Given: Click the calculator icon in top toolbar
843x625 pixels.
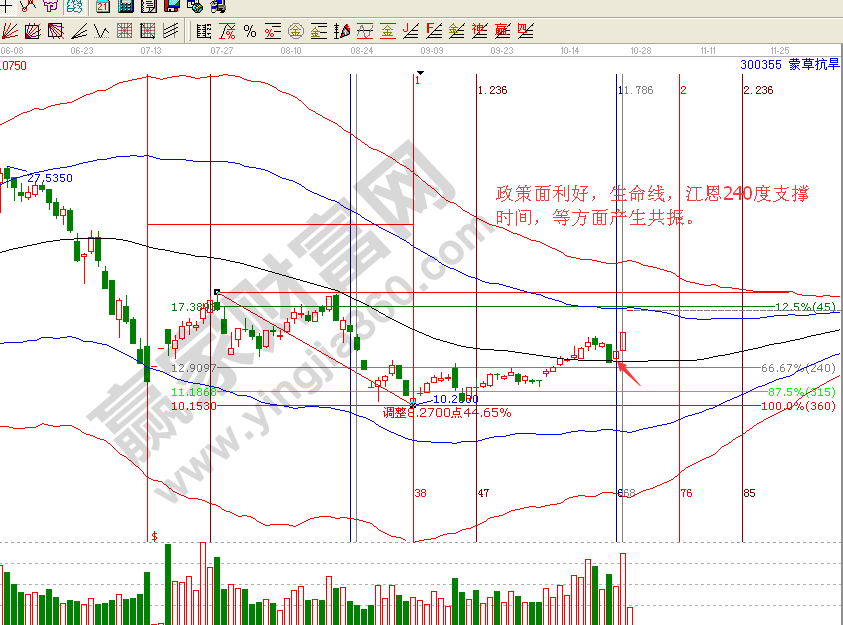Looking at the screenshot, I should [126, 6].
